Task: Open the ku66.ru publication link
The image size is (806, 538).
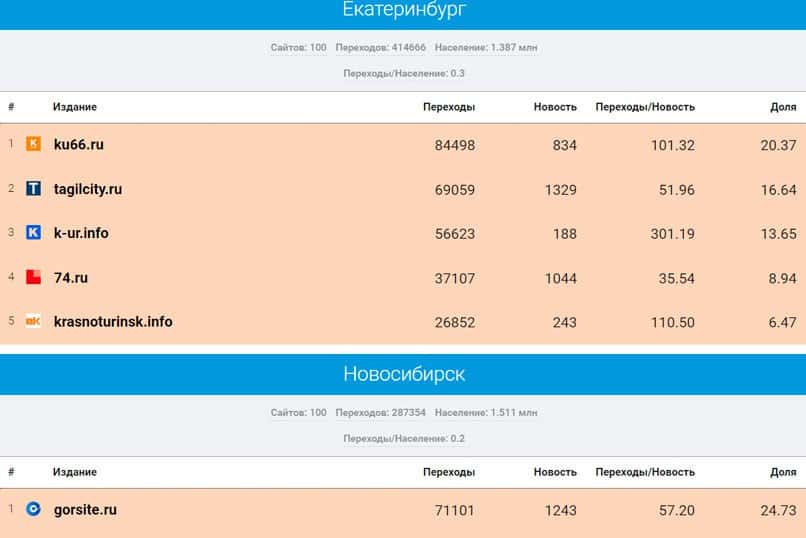Action: tap(79, 144)
